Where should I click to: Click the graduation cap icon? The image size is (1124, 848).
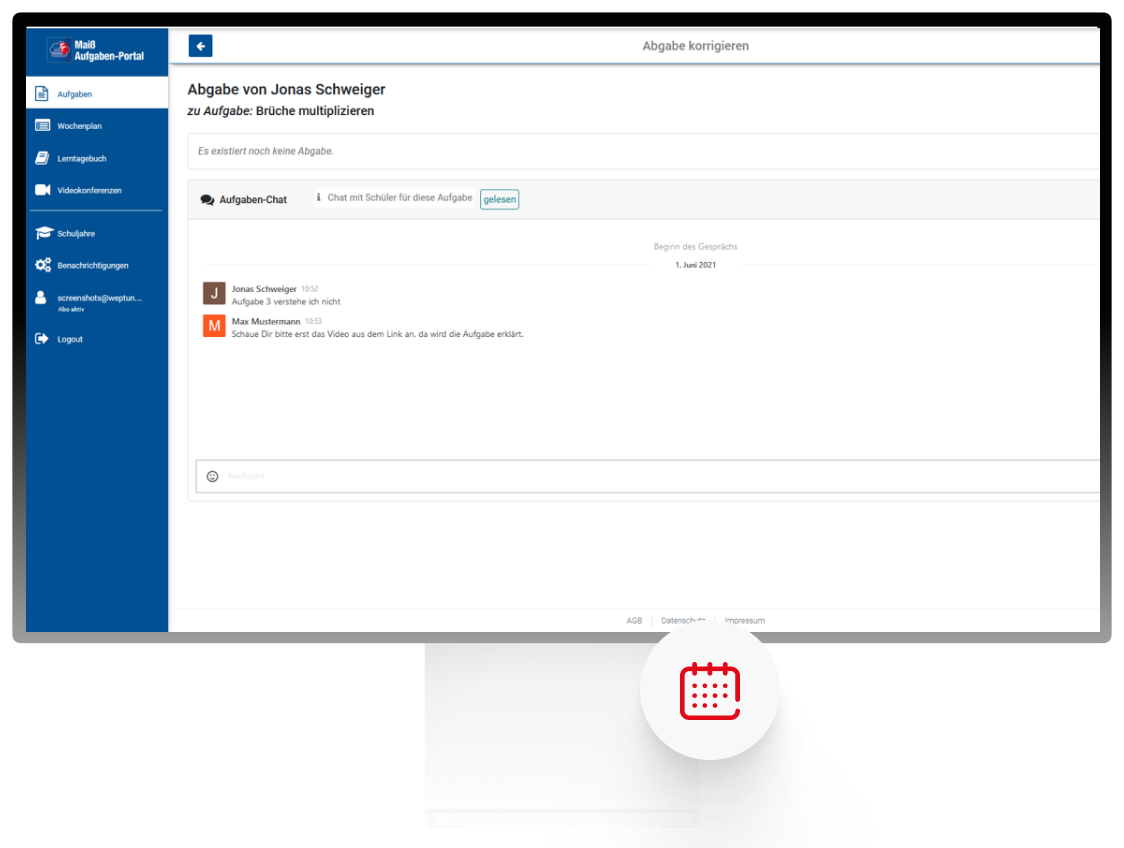pos(44,233)
